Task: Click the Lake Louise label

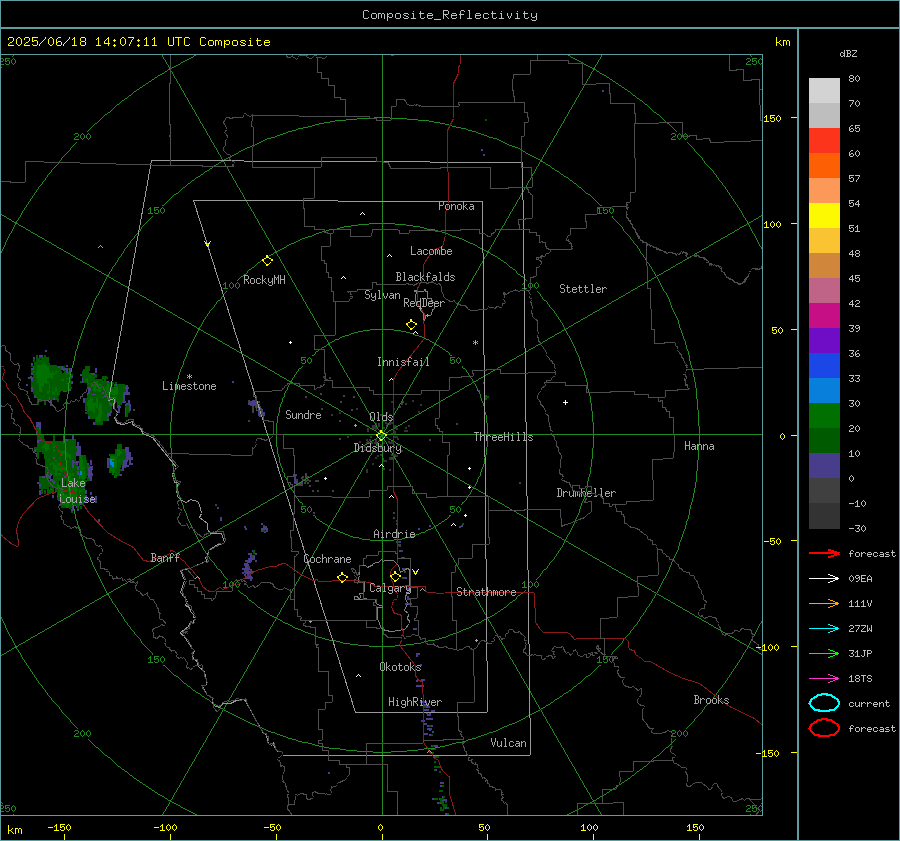Action: (x=77, y=491)
